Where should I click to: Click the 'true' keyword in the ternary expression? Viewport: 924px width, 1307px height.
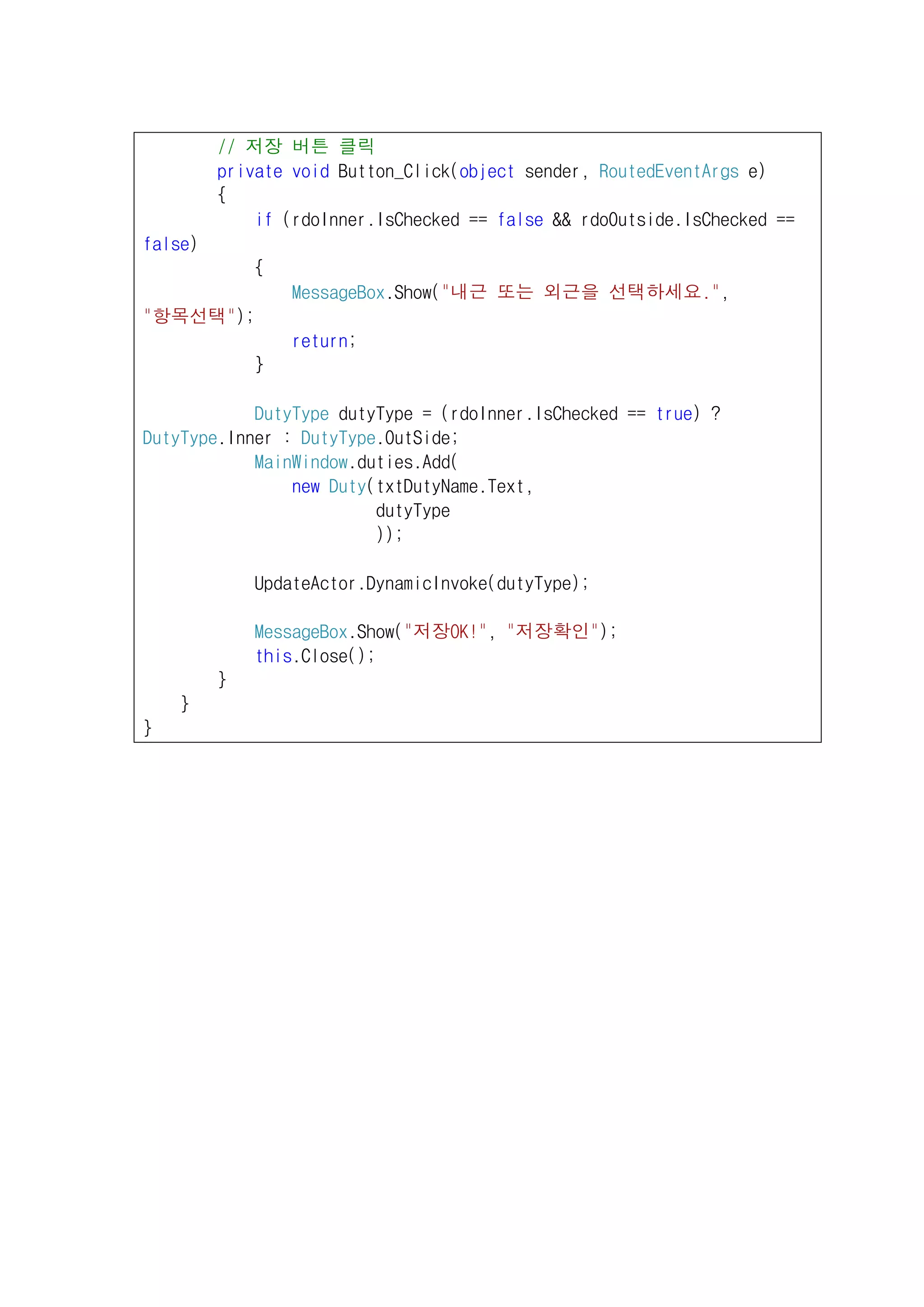(674, 414)
